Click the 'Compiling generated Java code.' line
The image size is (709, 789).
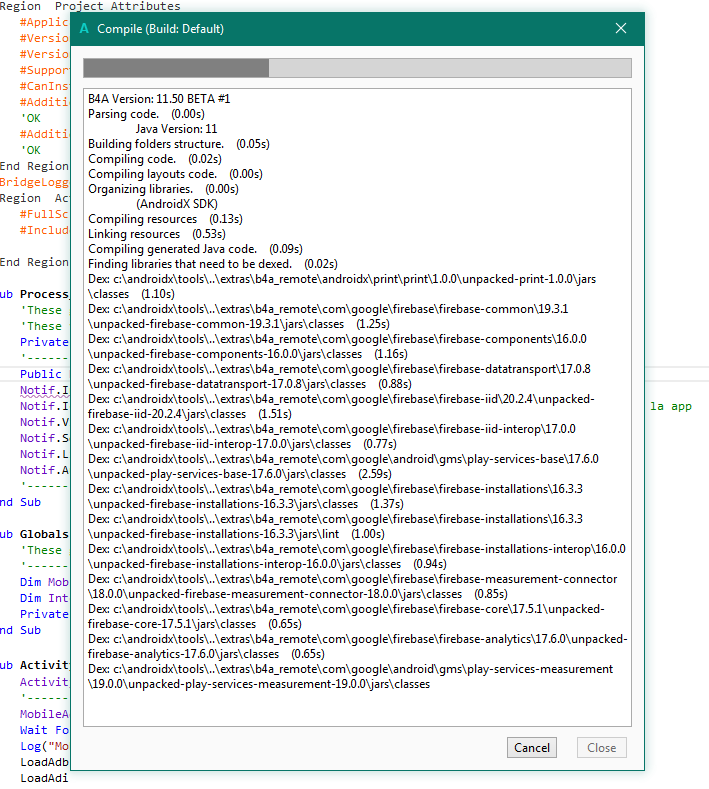tap(195, 249)
